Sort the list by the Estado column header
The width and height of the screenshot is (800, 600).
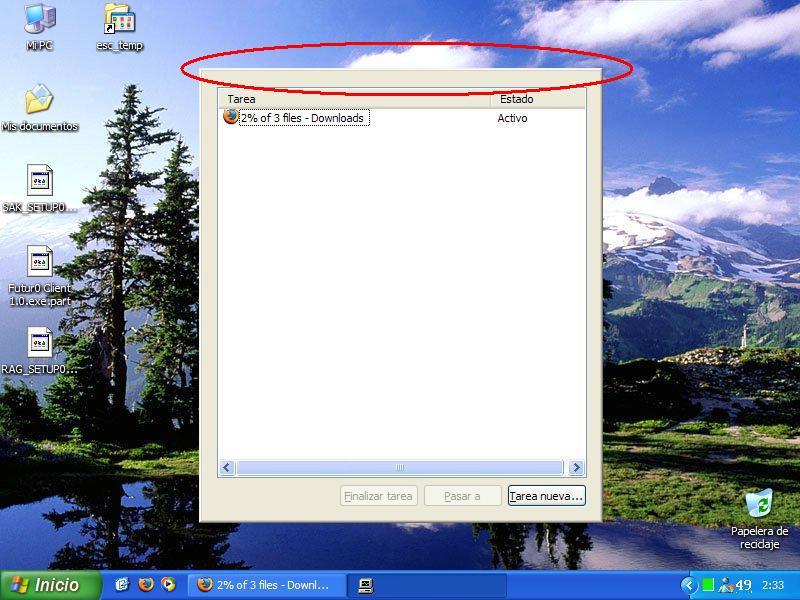538,99
